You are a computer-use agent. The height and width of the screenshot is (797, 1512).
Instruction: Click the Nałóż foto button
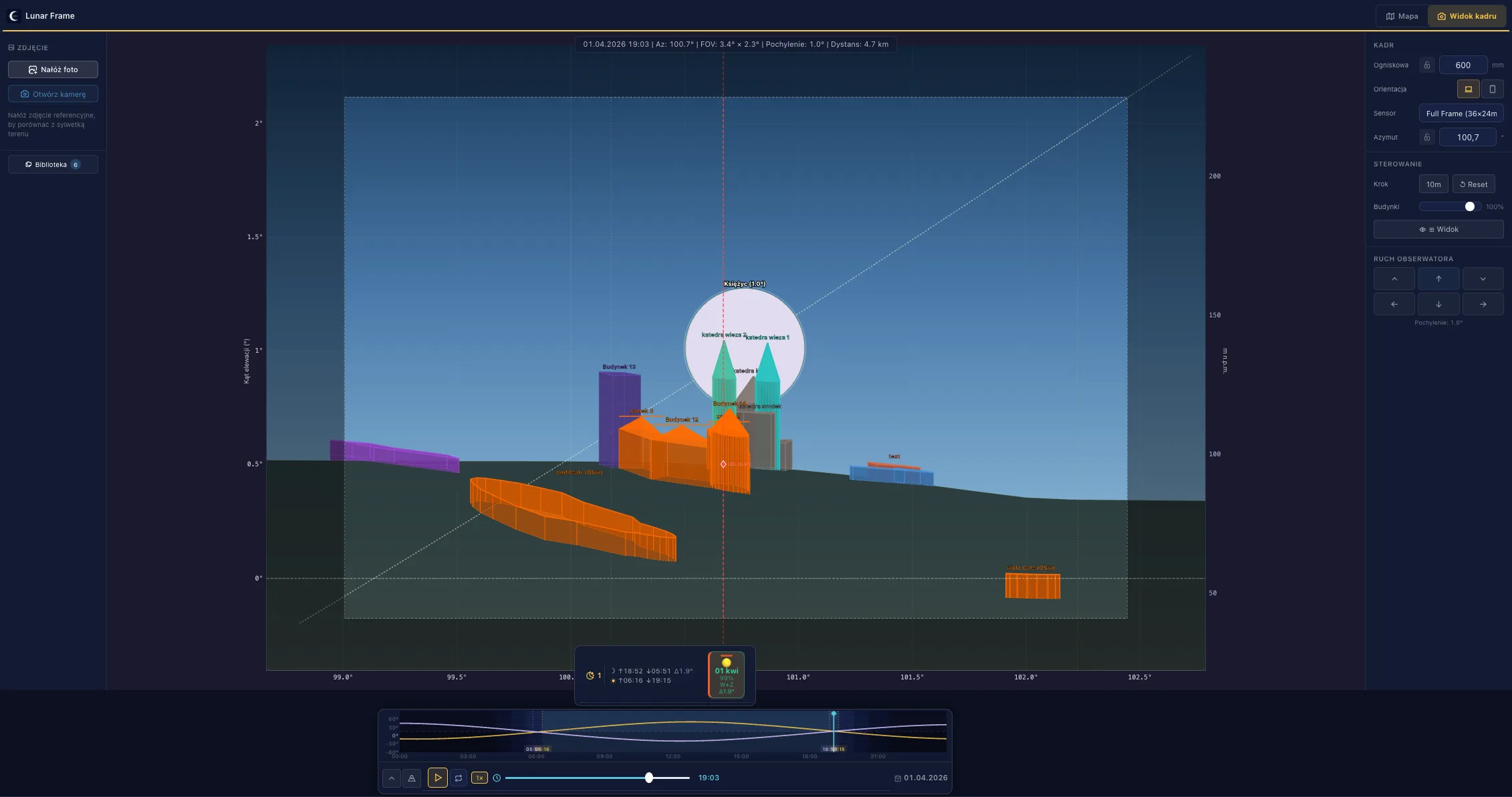(53, 69)
